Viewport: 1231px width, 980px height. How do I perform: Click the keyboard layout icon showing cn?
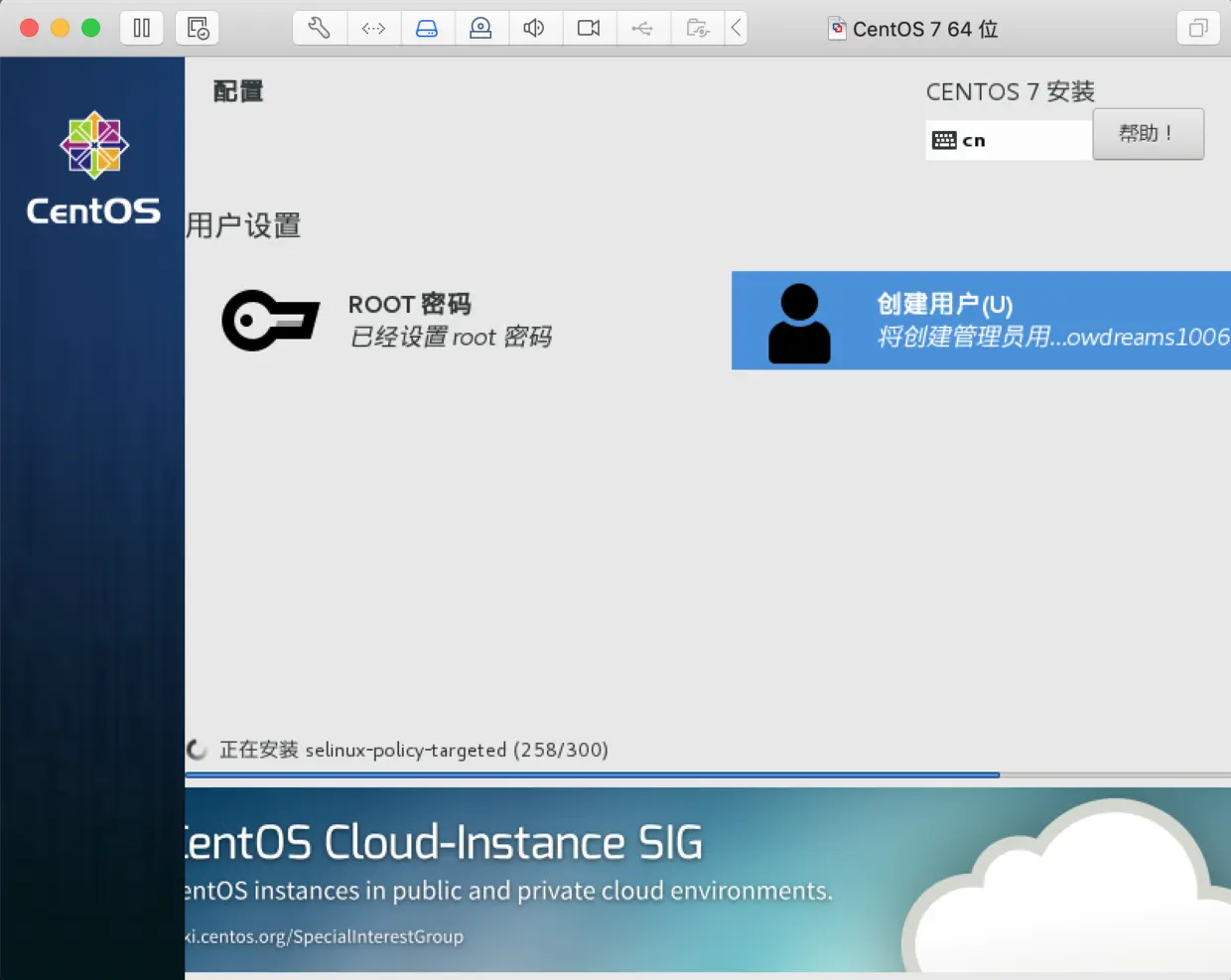tap(945, 139)
